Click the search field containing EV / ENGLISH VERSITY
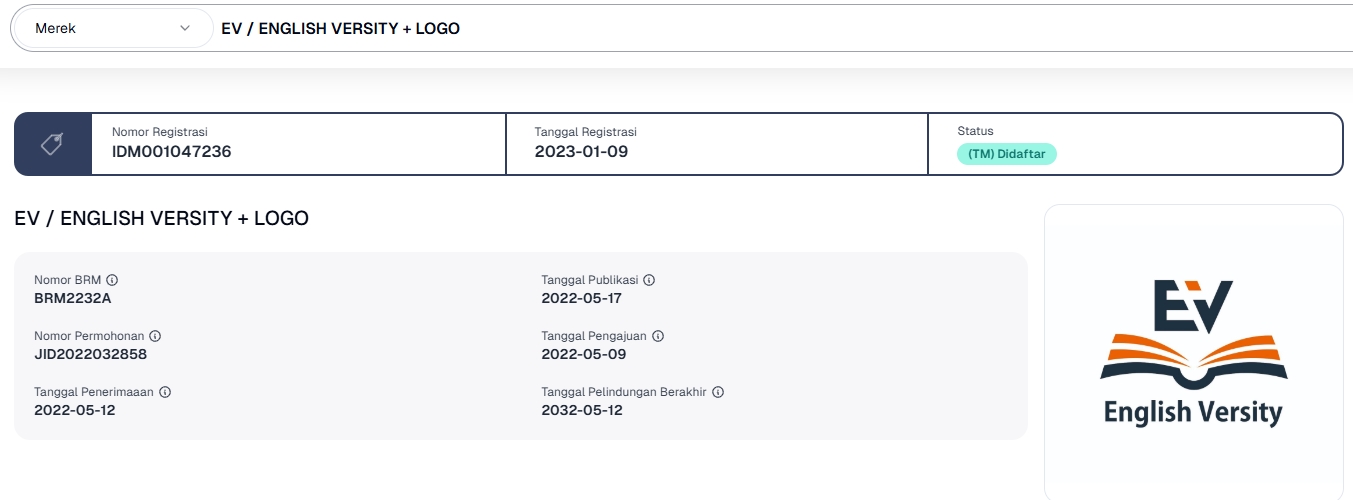 [x=780, y=29]
